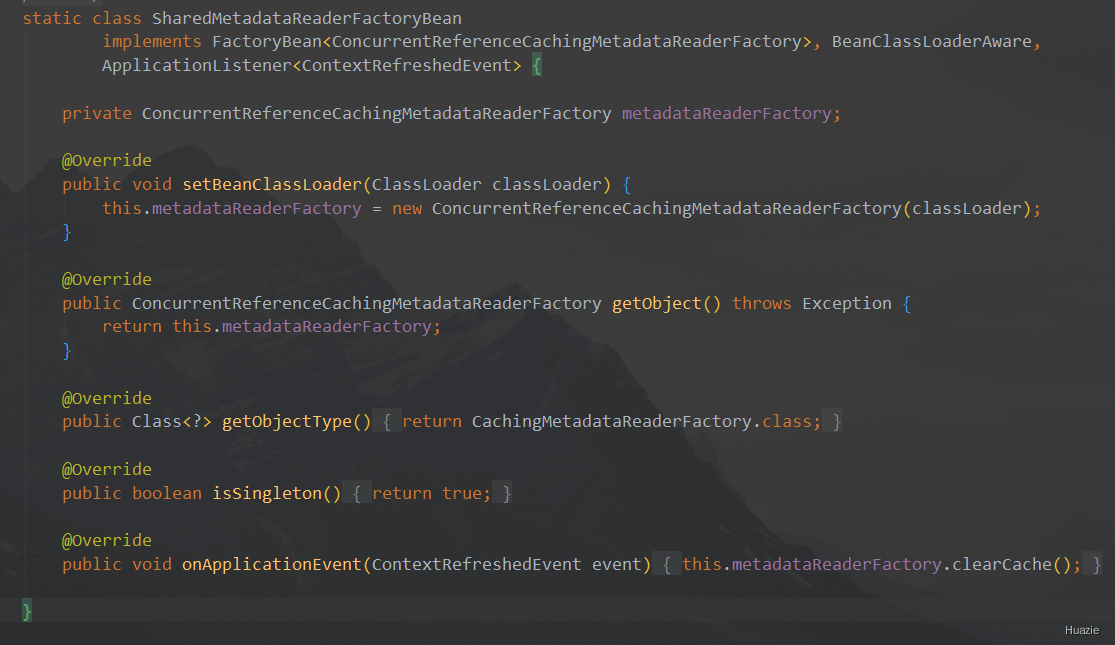
Task: Click the isSingleton method name
Action: pyautogui.click(x=267, y=494)
